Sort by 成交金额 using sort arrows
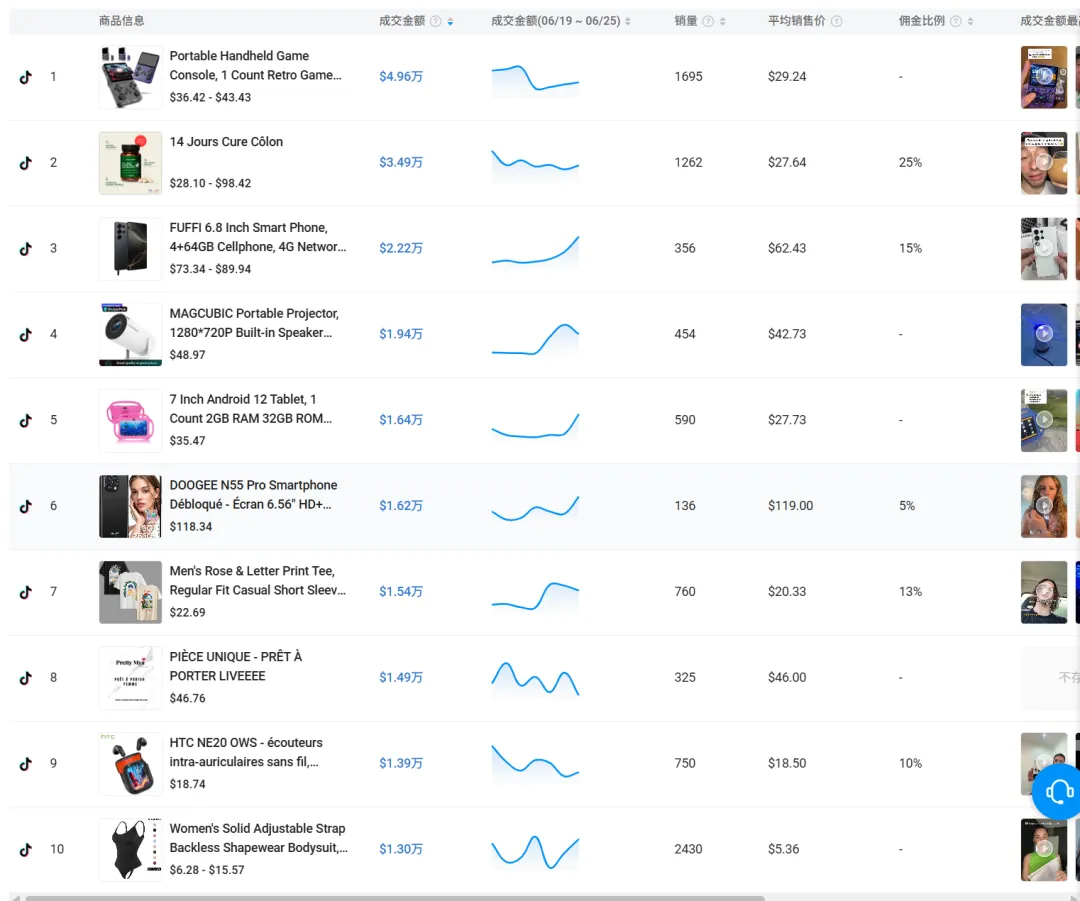Screen dimensions: 1080x901 pyautogui.click(x=450, y=21)
